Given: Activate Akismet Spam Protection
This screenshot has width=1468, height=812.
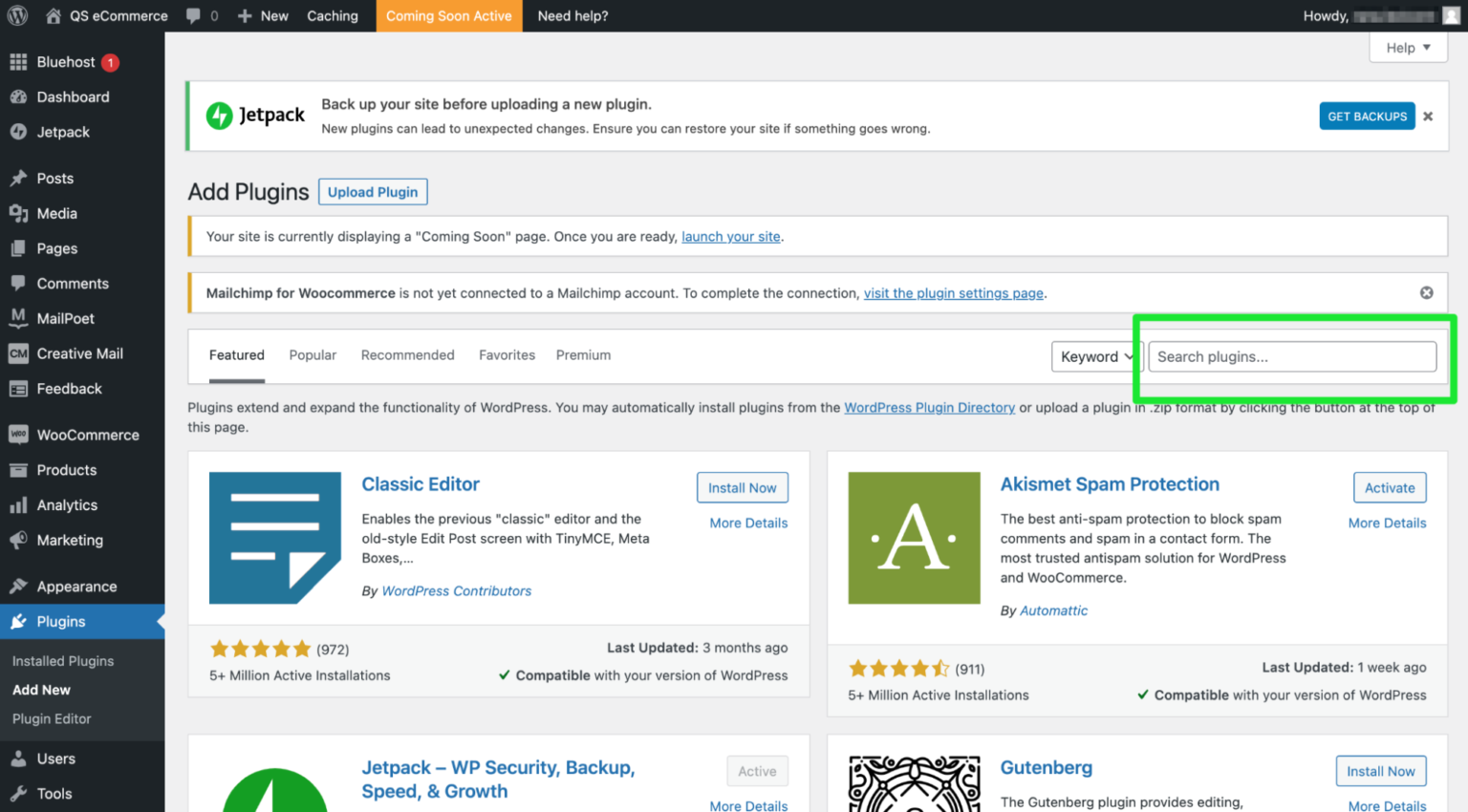Looking at the screenshot, I should [x=1390, y=487].
